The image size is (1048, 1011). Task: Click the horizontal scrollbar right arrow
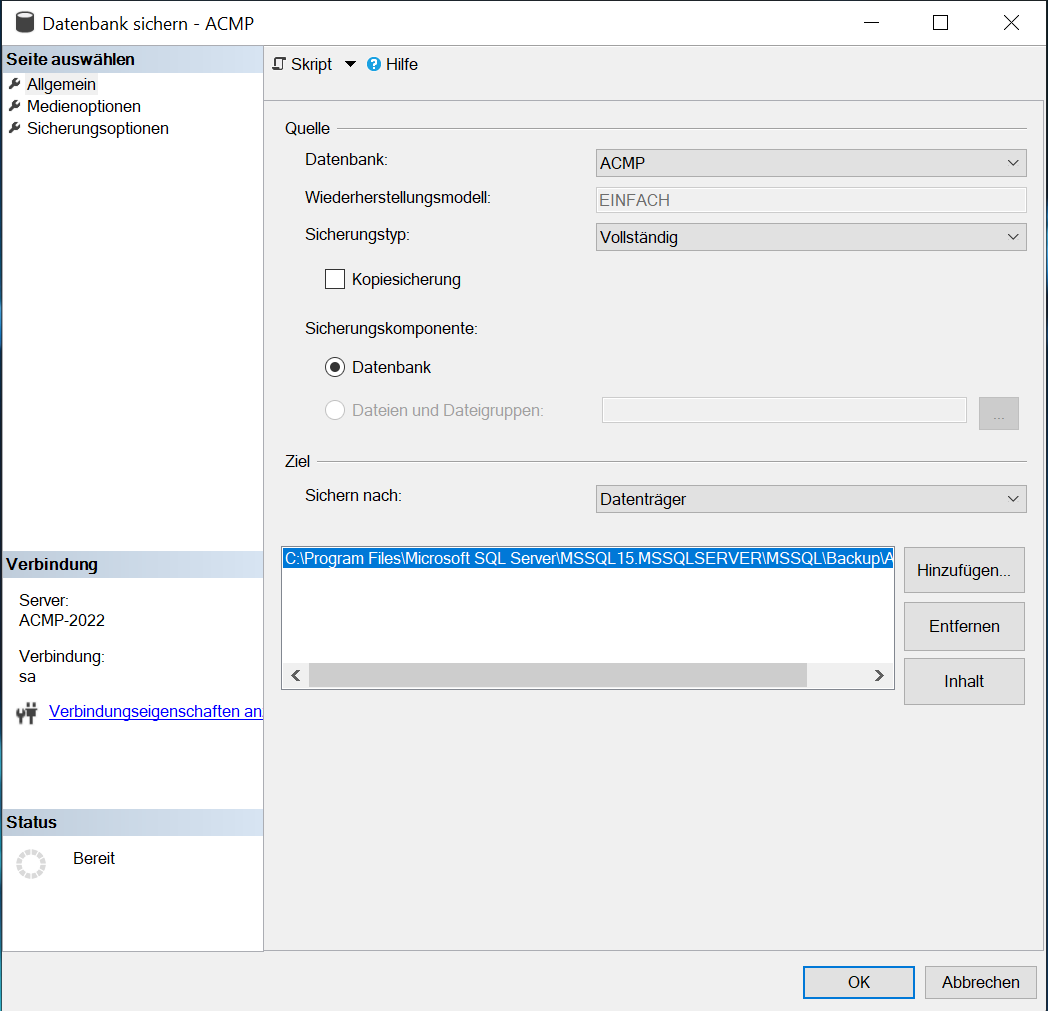point(879,676)
